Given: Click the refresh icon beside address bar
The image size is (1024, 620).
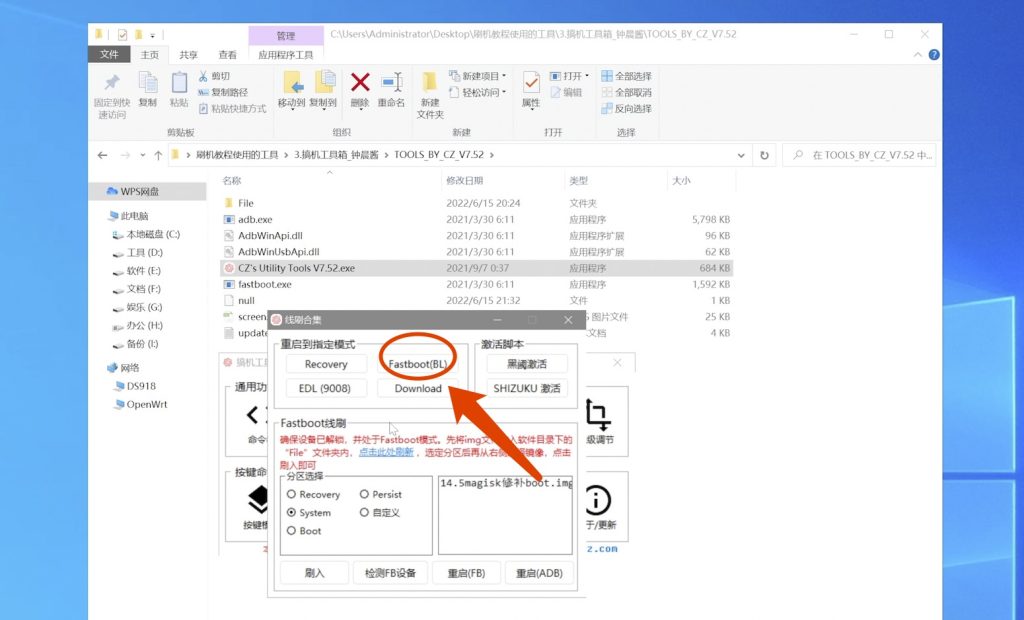Looking at the screenshot, I should pyautogui.click(x=764, y=155).
